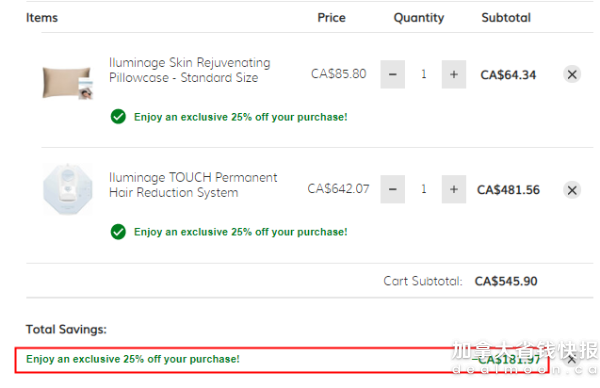The image size is (600, 388).
Task: Click the pillowcase quantity field showing 1
Action: (x=423, y=74)
